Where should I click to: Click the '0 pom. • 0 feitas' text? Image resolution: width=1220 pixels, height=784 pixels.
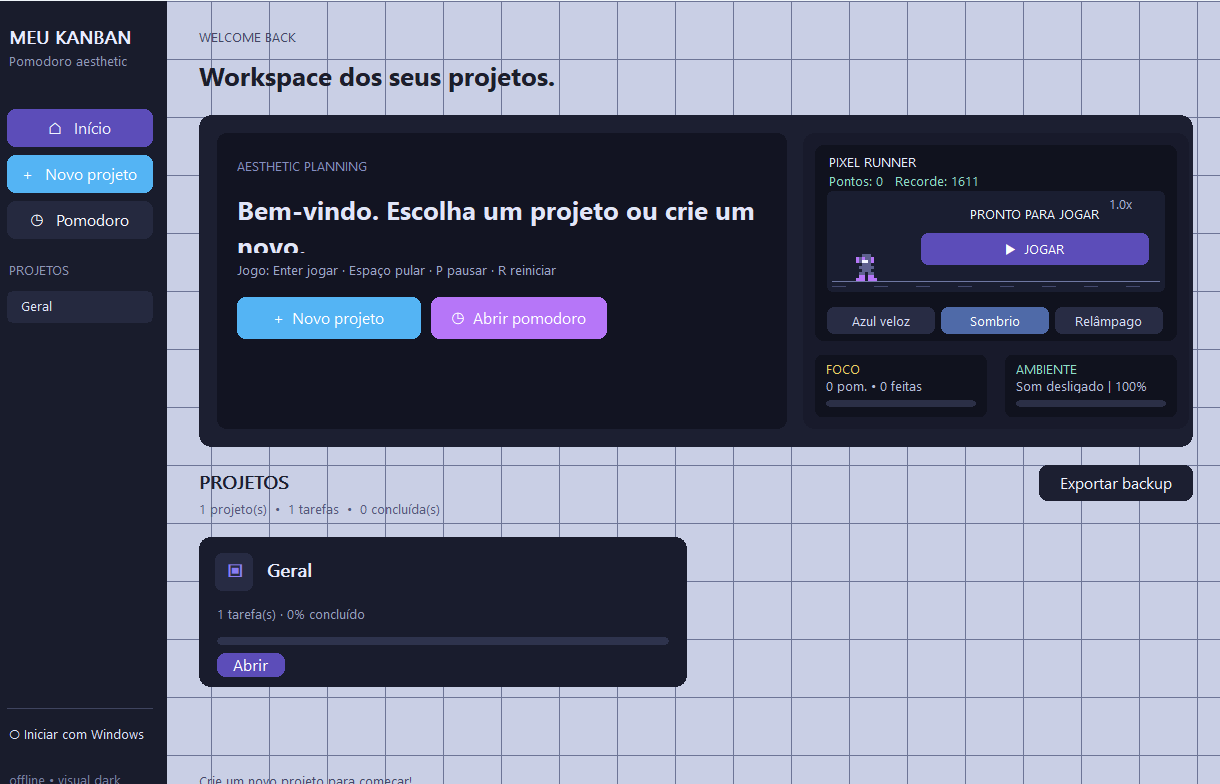coord(874,386)
